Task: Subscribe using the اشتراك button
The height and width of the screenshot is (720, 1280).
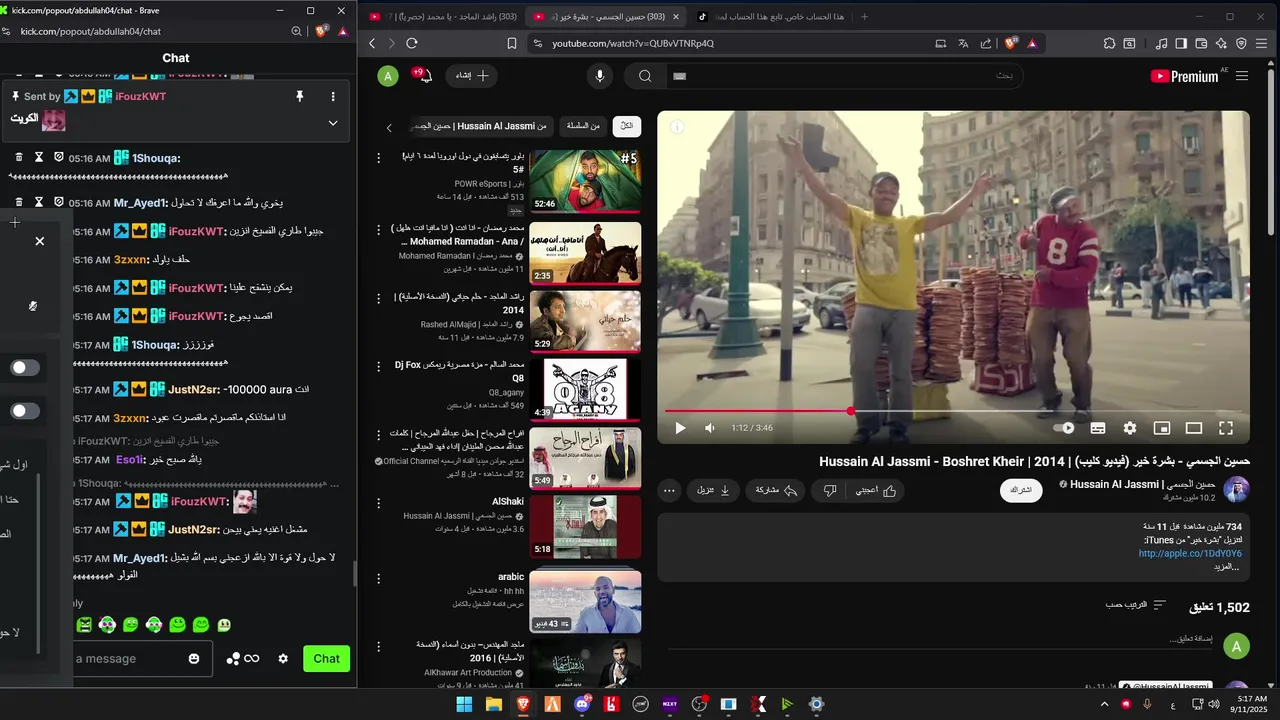Action: (1021, 490)
